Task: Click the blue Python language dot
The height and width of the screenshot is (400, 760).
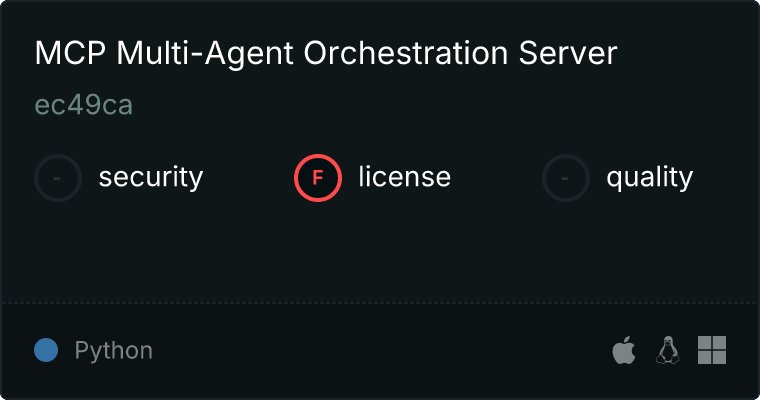Action: pyautogui.click(x=46, y=350)
